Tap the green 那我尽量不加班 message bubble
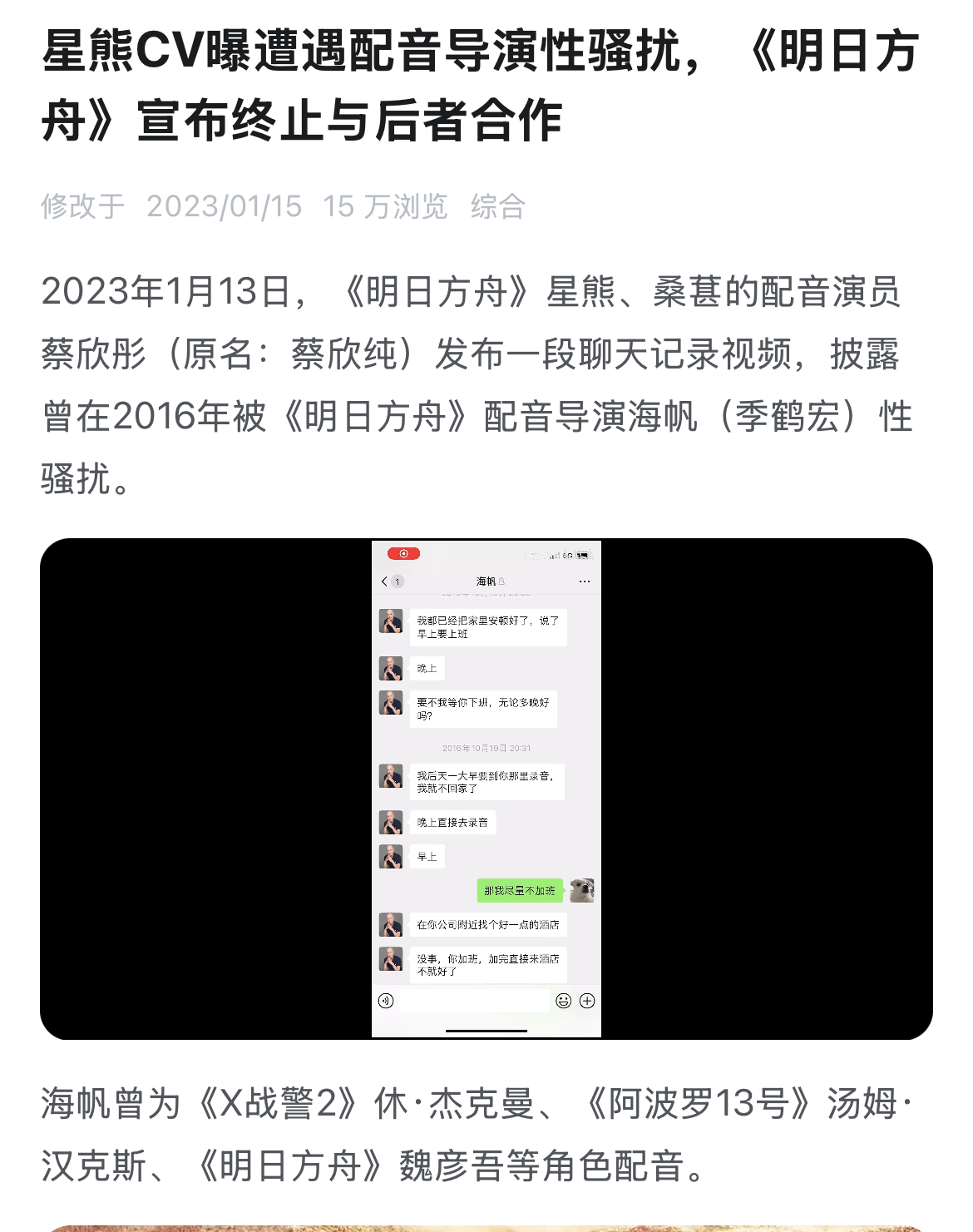Viewport: 973px width, 1232px height. (520, 891)
